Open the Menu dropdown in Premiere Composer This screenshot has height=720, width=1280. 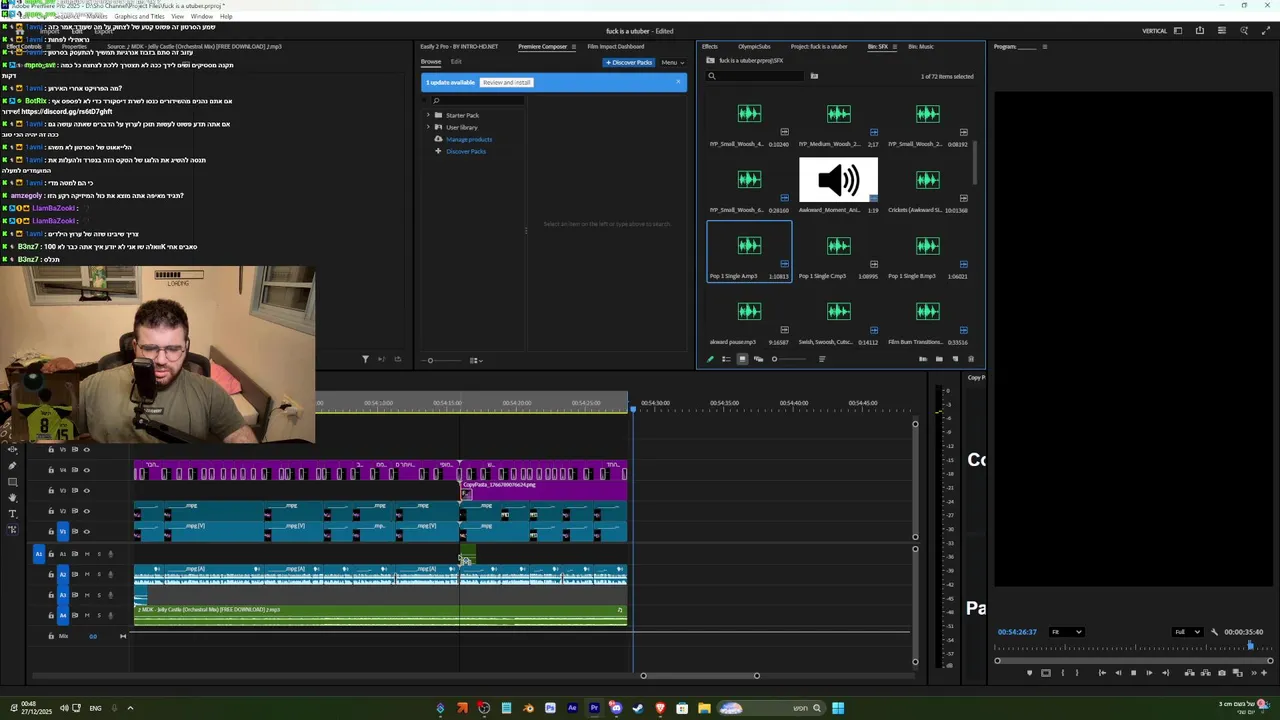[672, 62]
